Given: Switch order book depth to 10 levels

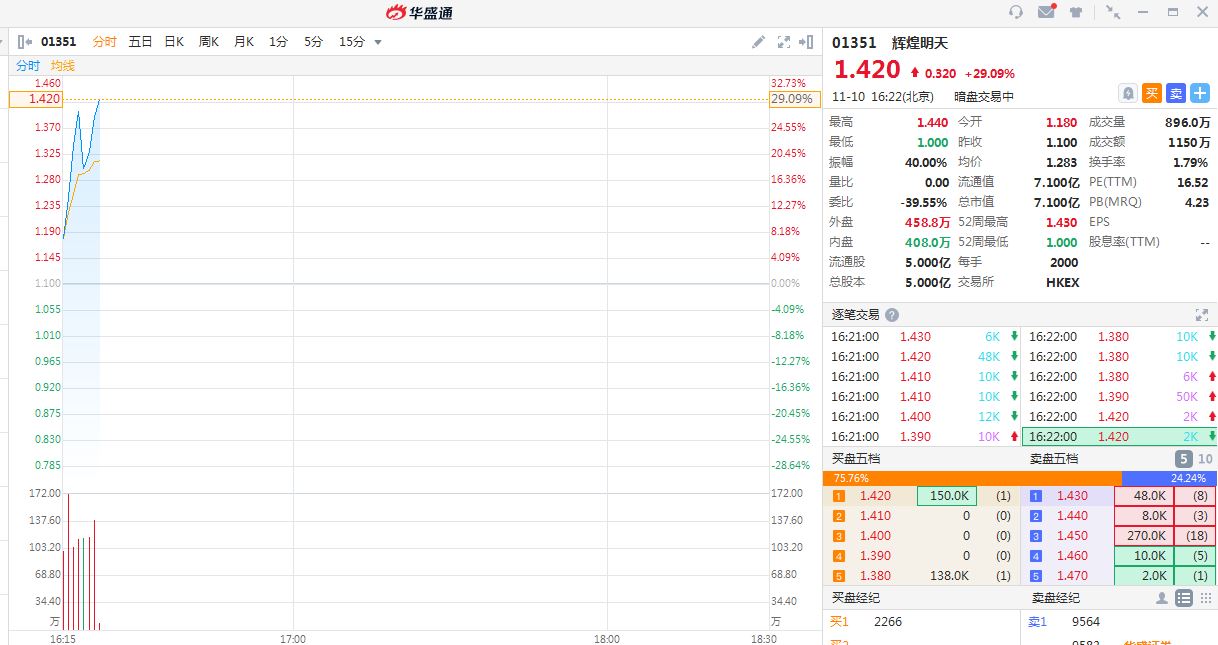Looking at the screenshot, I should (1203, 459).
